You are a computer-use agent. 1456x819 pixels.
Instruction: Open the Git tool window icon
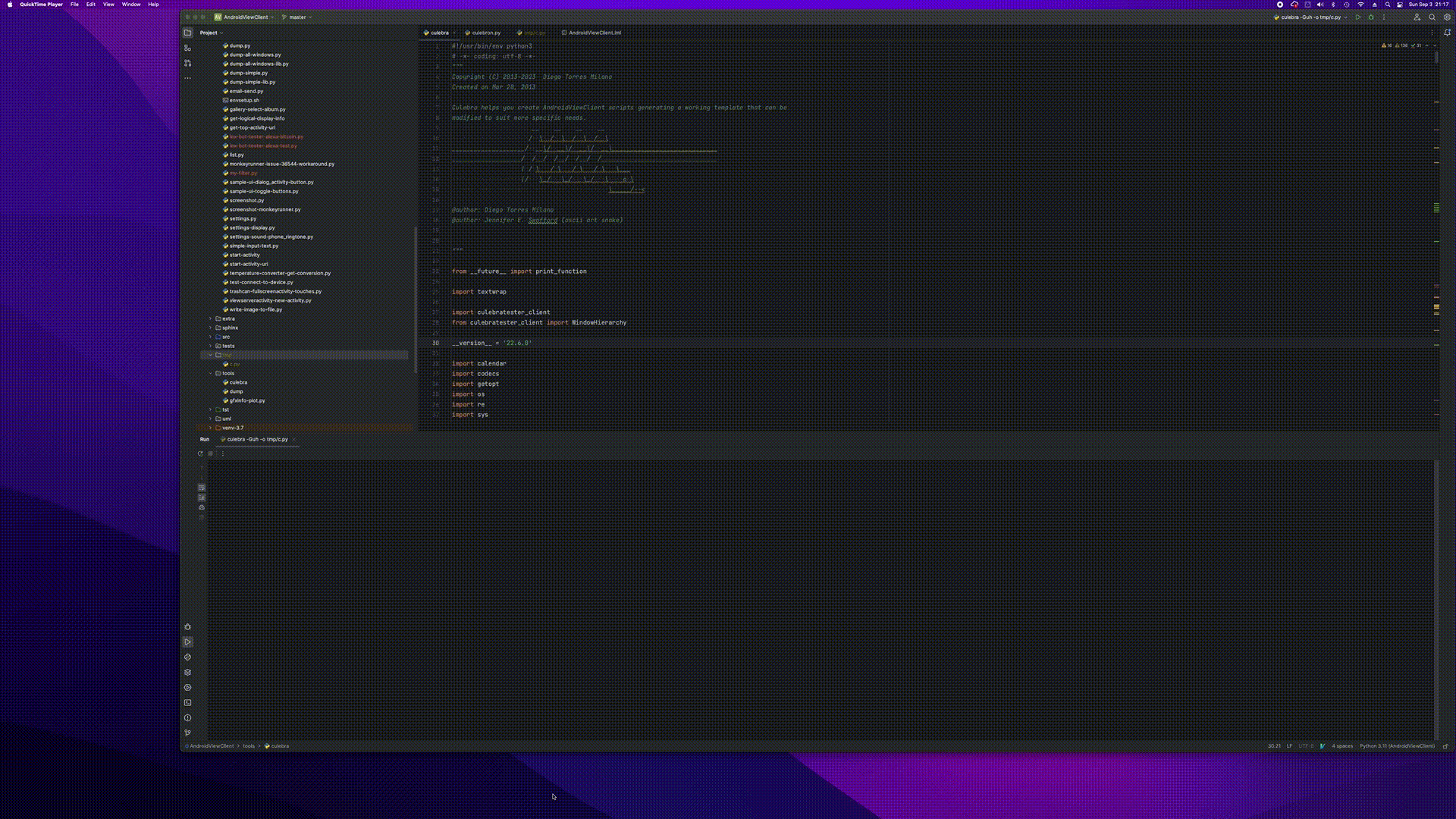coord(187,733)
